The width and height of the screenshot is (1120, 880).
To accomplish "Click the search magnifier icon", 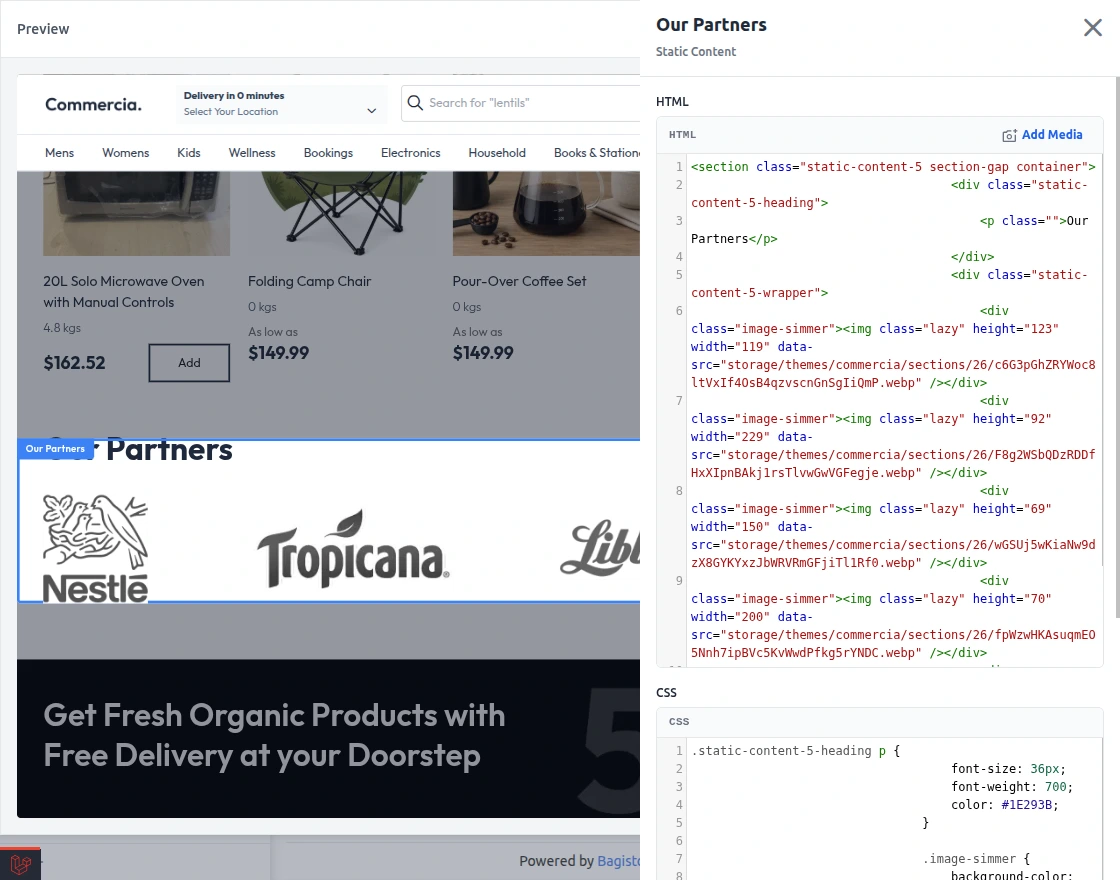I will click(x=415, y=103).
